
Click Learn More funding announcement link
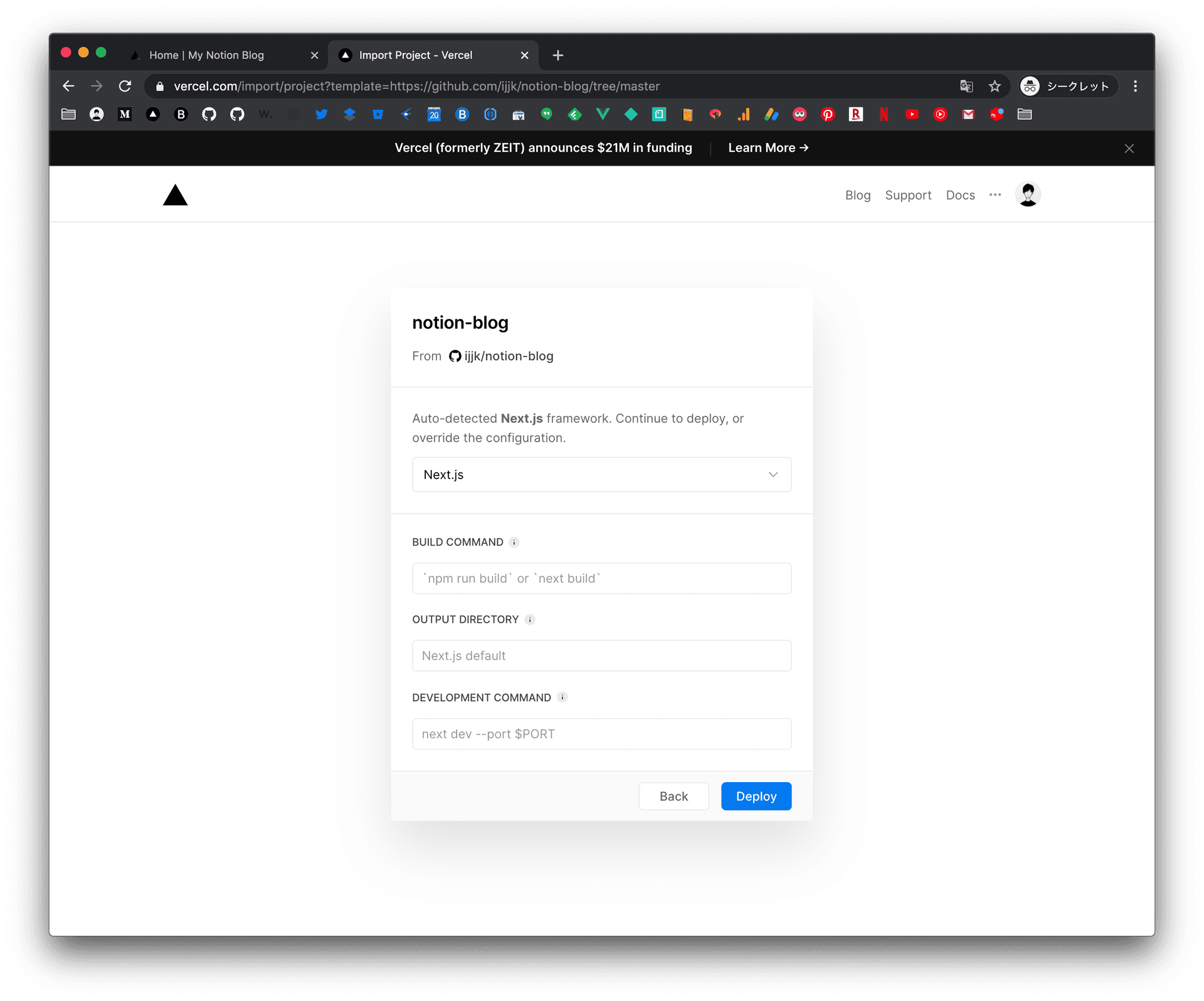[768, 148]
